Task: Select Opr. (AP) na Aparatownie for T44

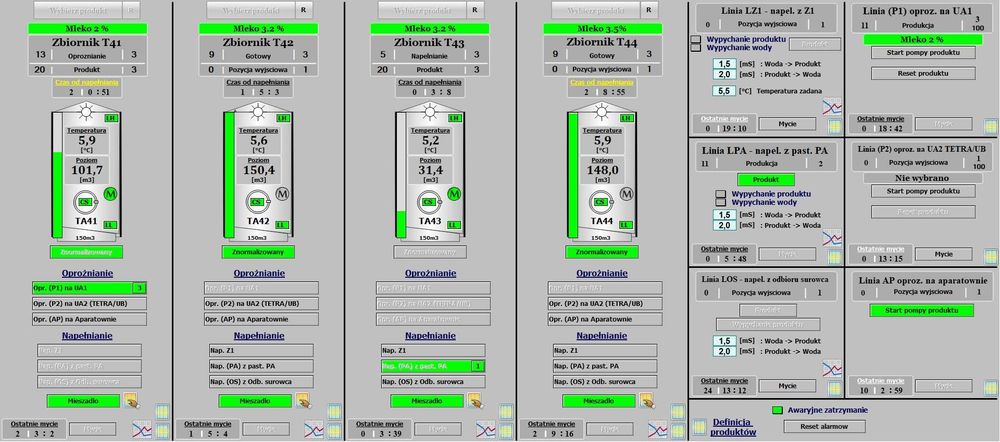Action: [x=605, y=319]
